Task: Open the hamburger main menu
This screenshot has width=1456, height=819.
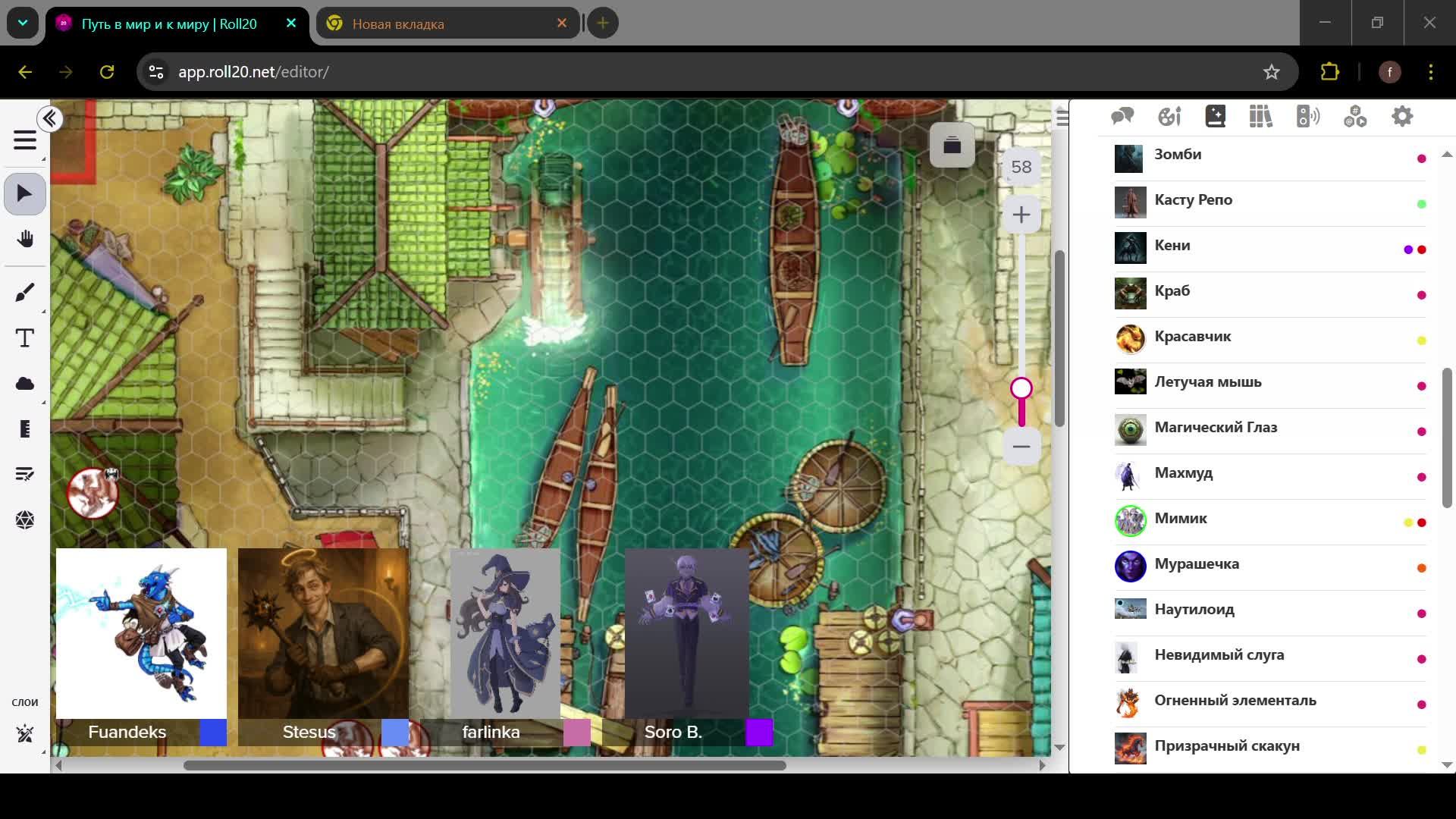Action: click(24, 140)
